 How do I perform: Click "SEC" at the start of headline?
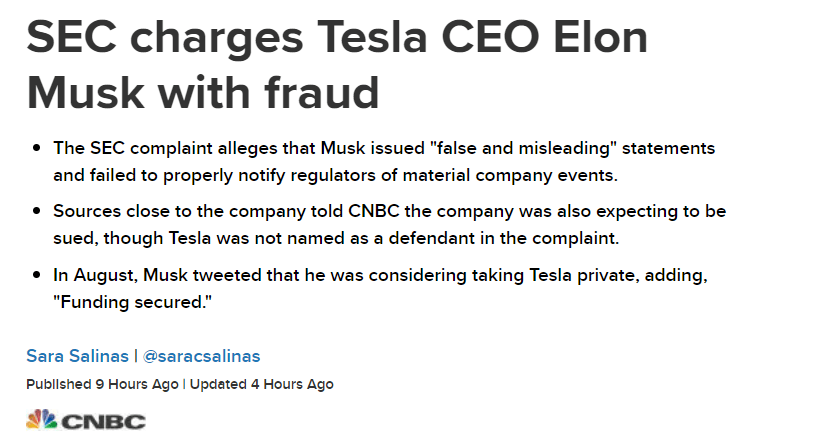(72, 37)
